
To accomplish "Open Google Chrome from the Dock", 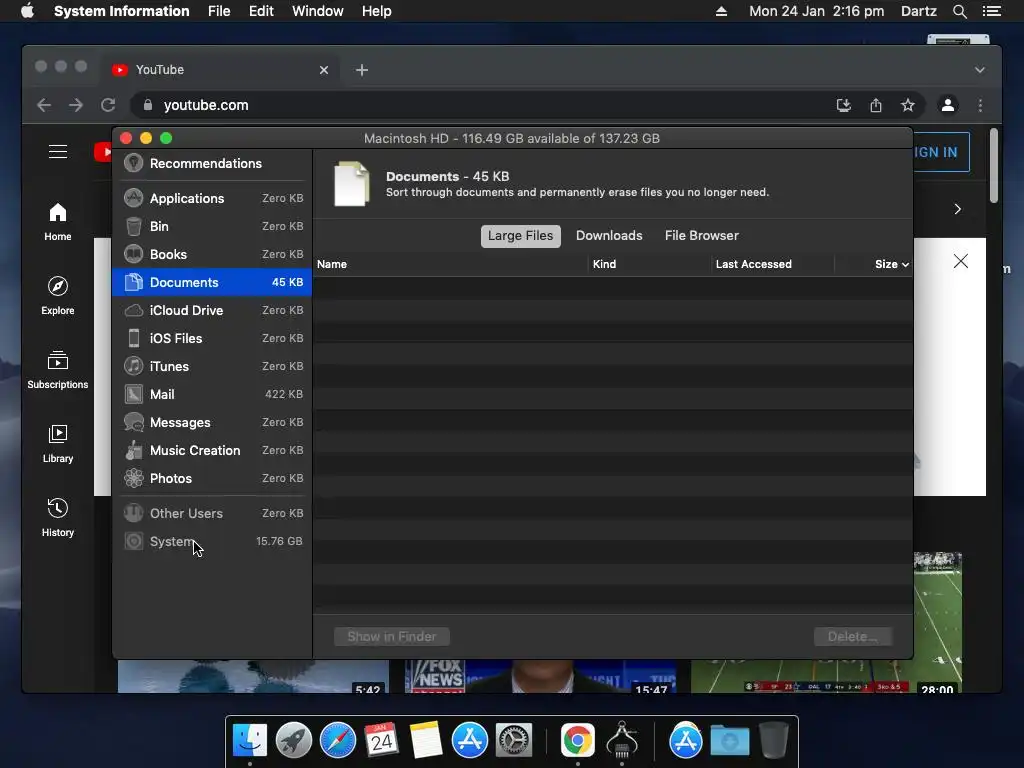I will [x=578, y=741].
